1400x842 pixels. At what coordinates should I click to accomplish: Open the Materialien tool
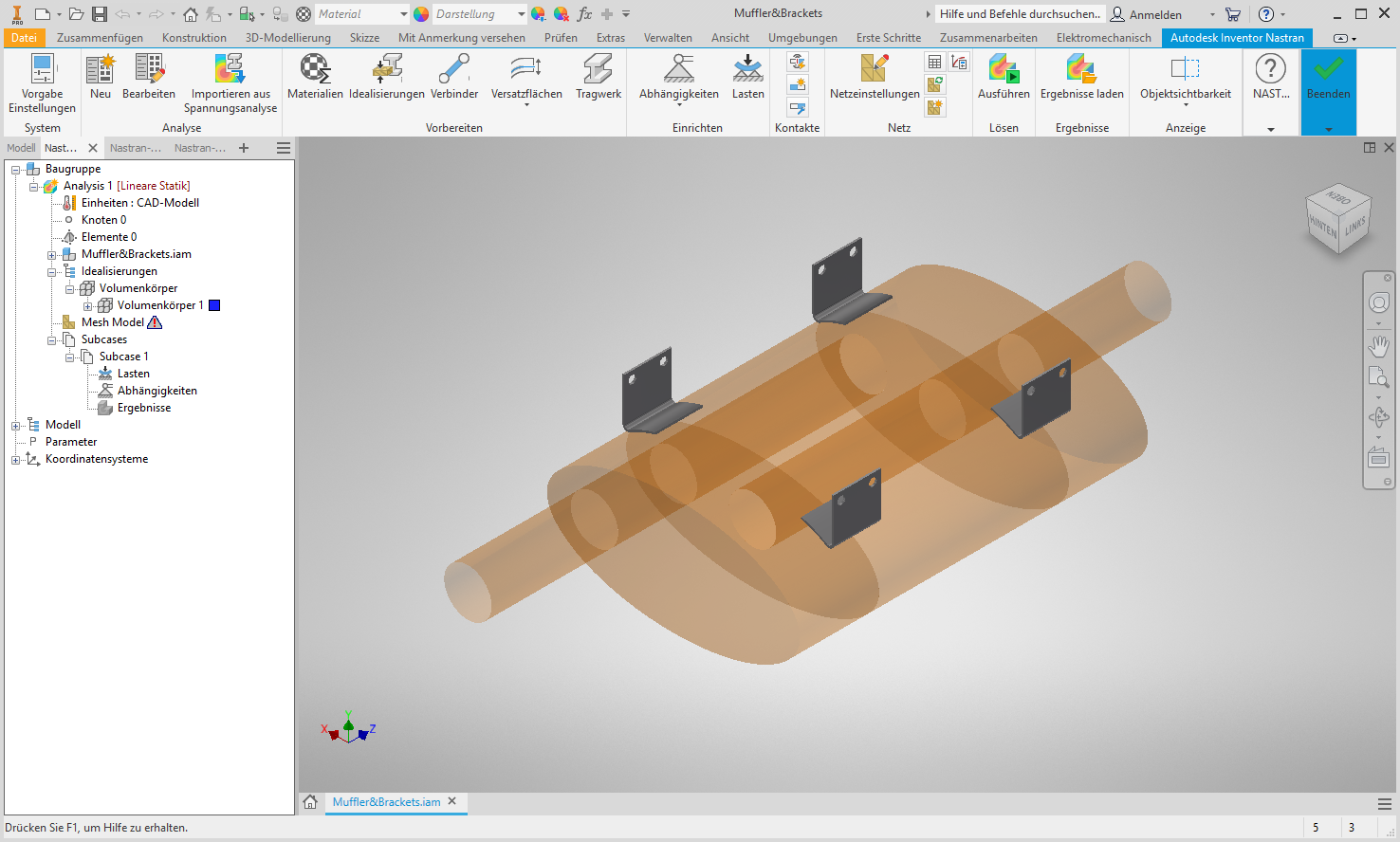click(x=315, y=77)
